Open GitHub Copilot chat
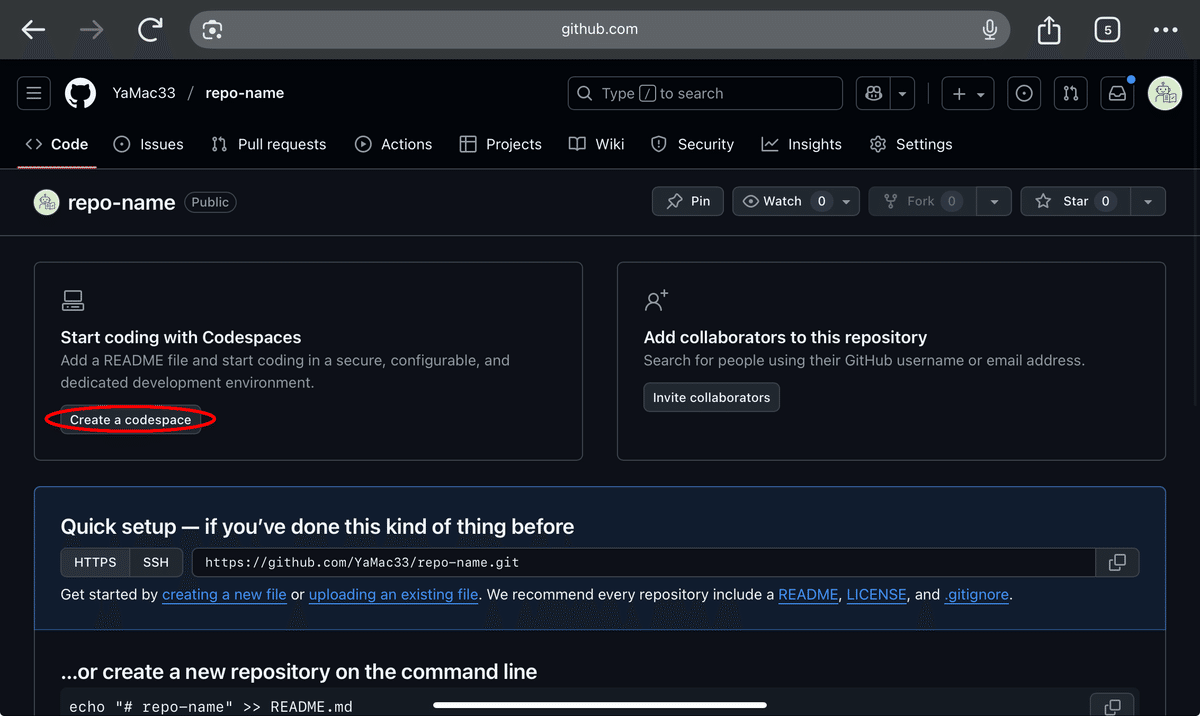1200x716 pixels. [x=872, y=93]
